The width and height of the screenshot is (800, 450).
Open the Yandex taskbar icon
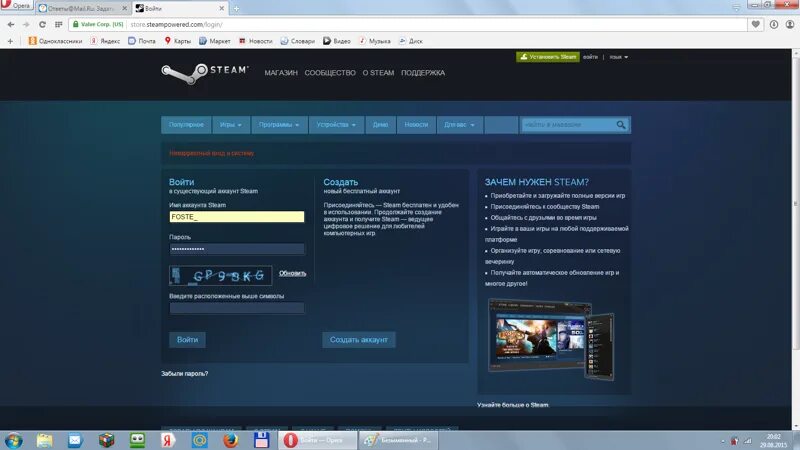tap(168, 440)
